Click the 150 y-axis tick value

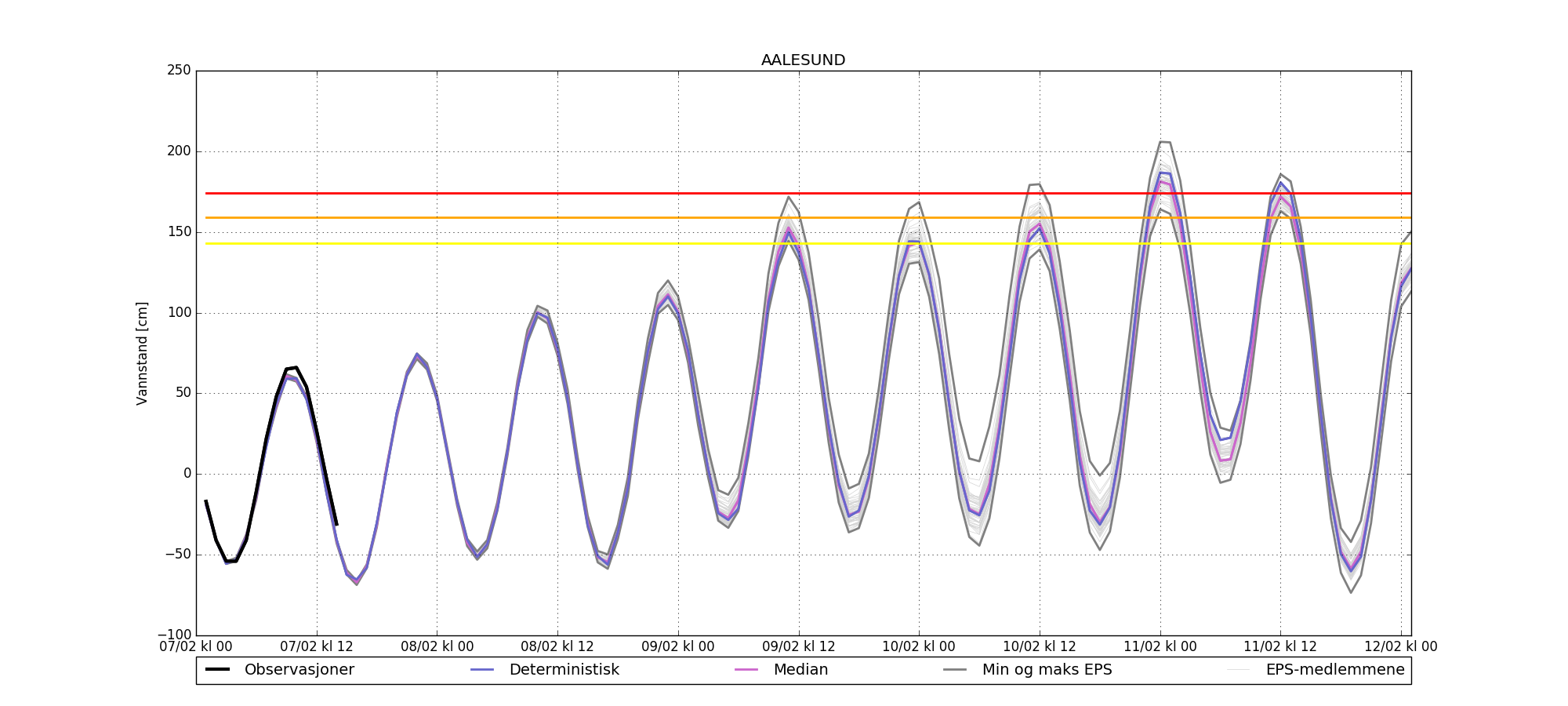pos(179,232)
